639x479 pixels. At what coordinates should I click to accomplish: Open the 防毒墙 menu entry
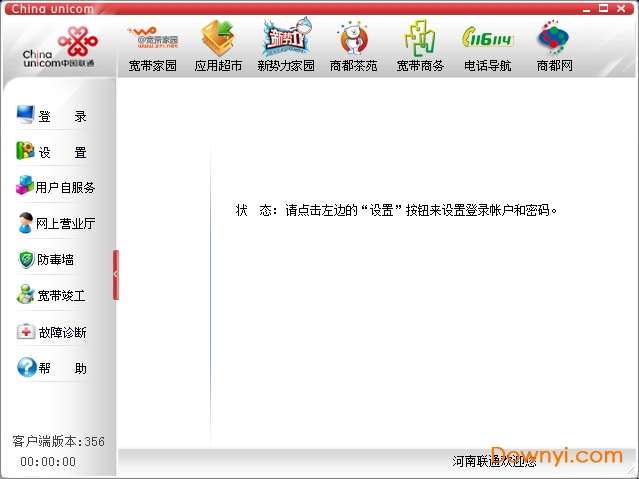tap(55, 260)
